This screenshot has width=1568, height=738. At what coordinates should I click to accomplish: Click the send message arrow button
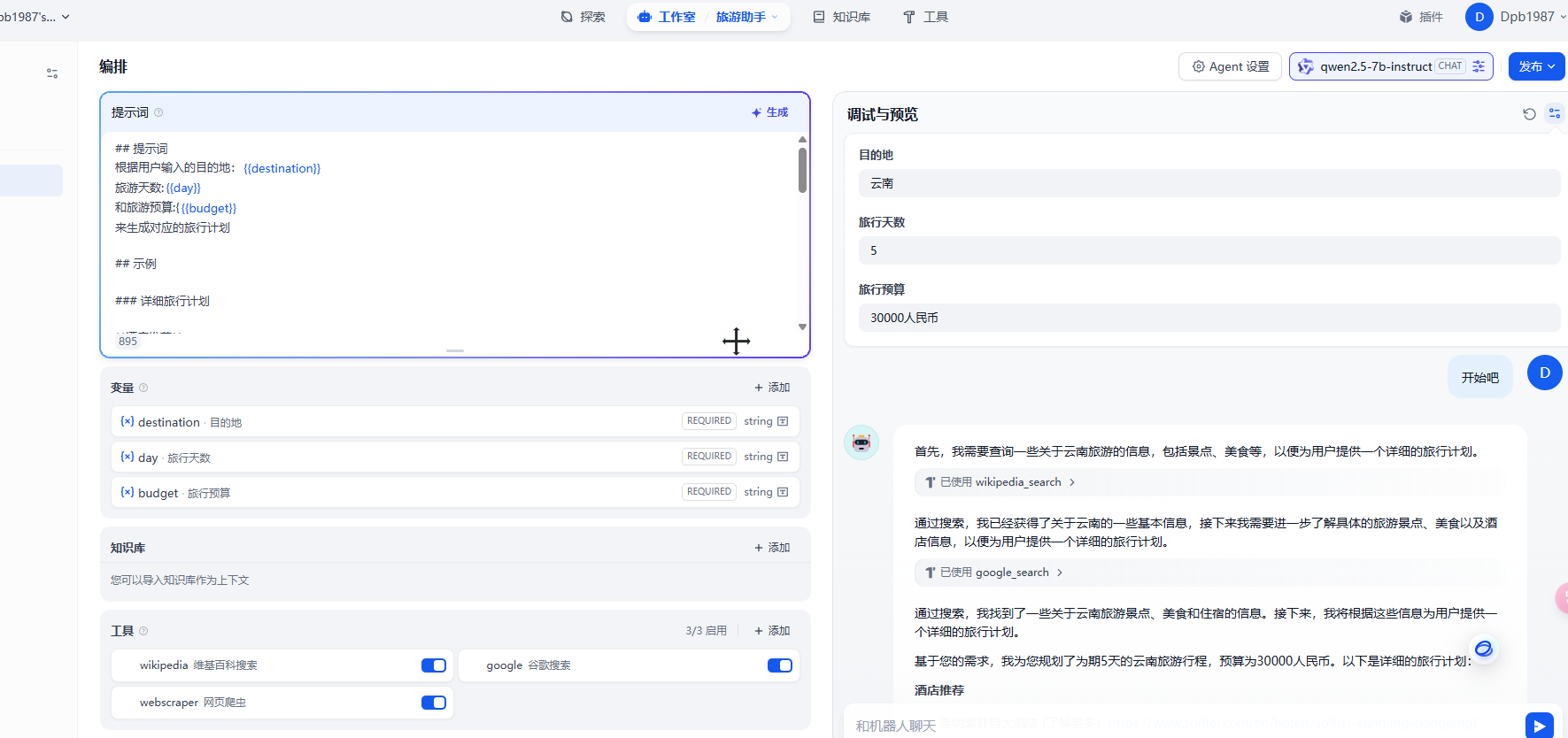click(1539, 725)
